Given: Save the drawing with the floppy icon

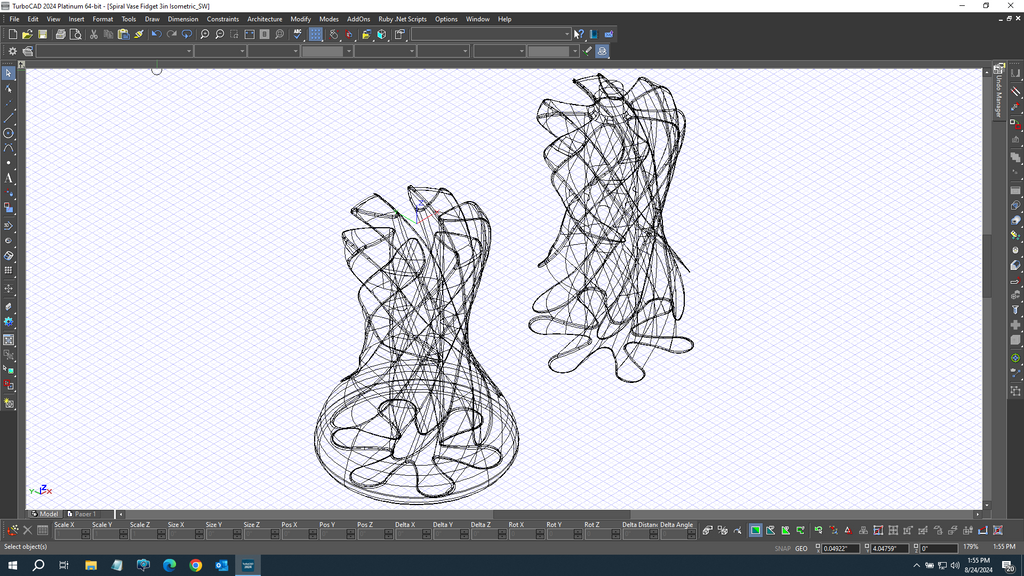Looking at the screenshot, I should [x=42, y=34].
